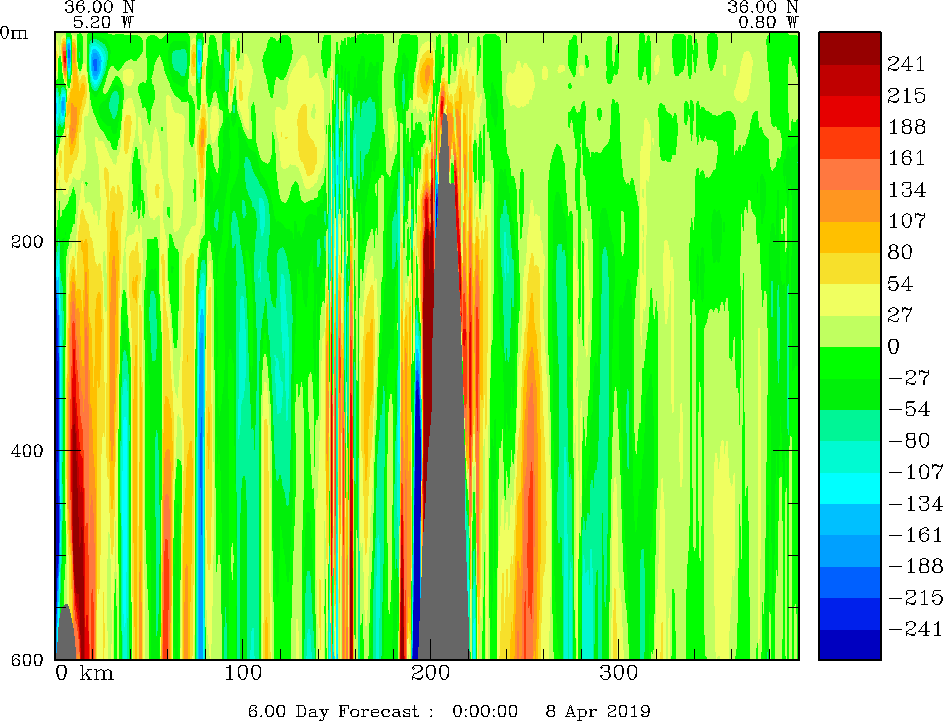Click the colorbar label 27
The width and height of the screenshot is (943, 721).
900,315
